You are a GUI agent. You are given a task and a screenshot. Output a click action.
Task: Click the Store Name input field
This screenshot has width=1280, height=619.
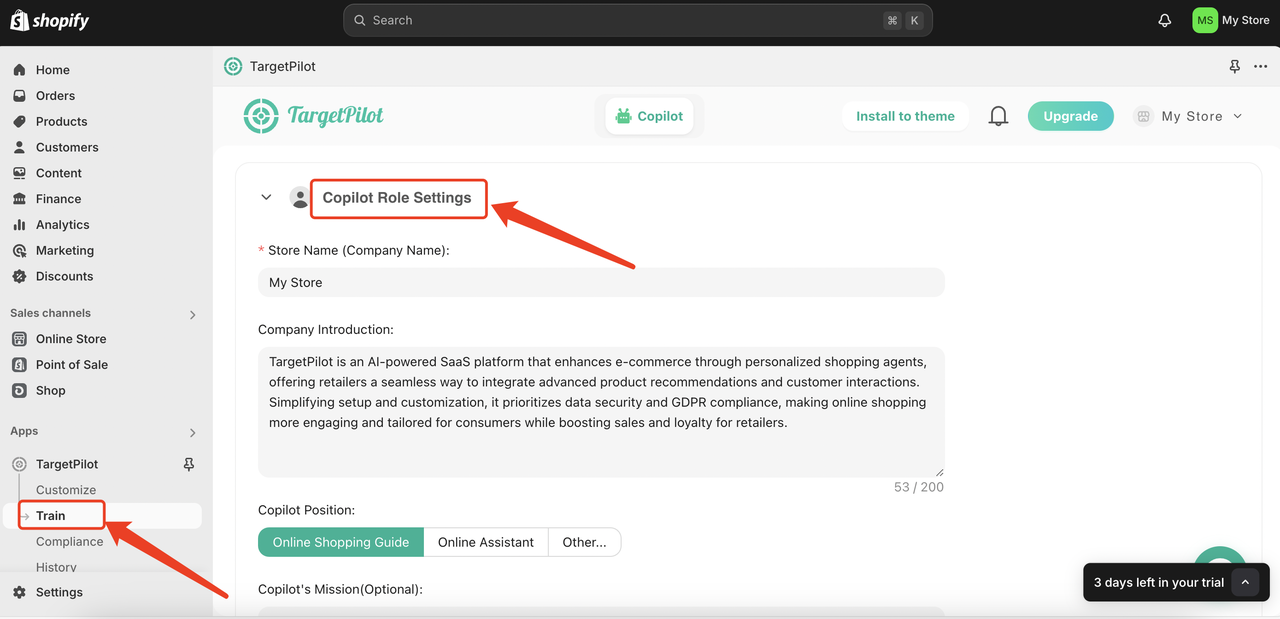(601, 282)
